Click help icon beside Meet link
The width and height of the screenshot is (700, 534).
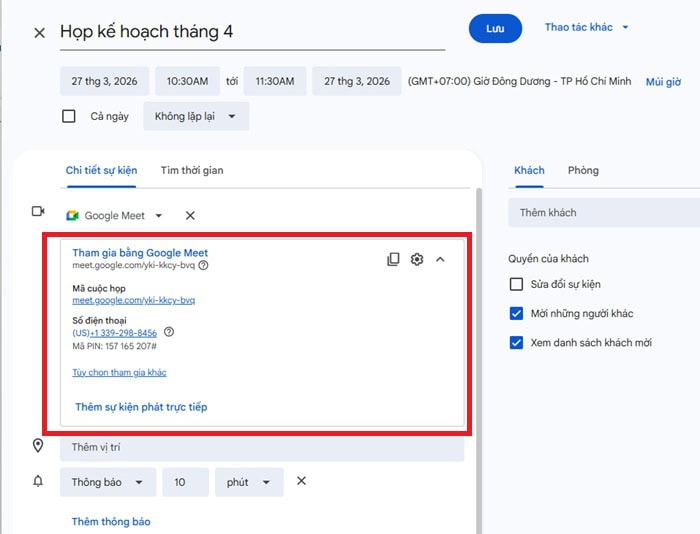(204, 266)
